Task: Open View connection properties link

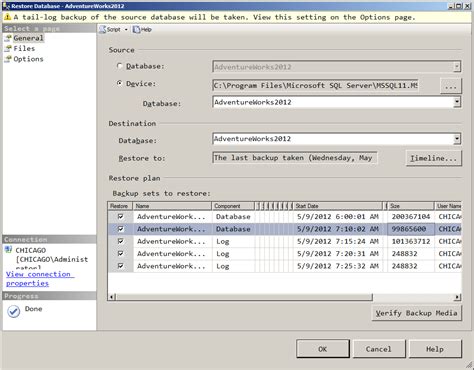Action: tap(39, 279)
